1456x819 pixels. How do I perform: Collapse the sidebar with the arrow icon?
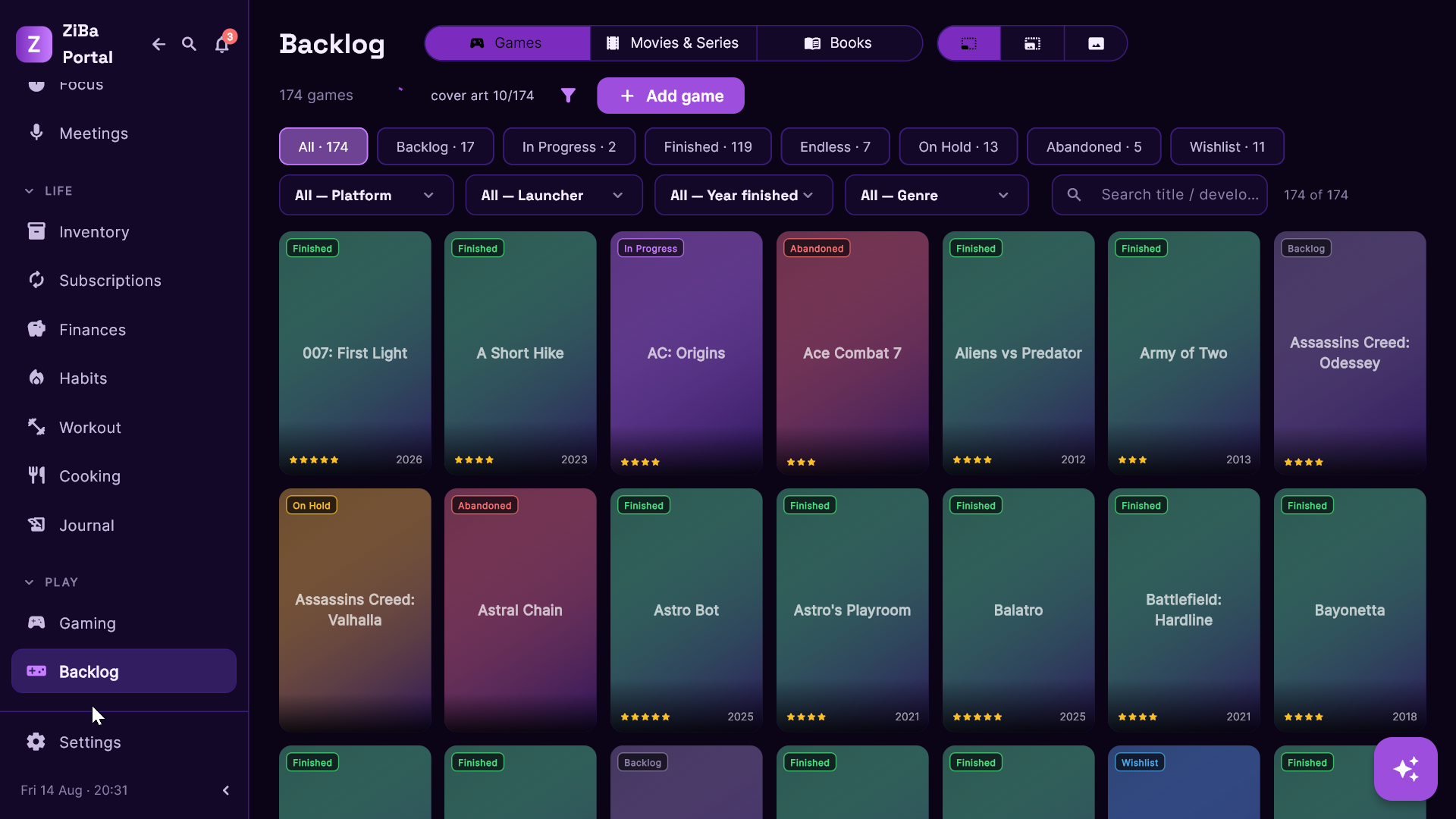pos(226,790)
